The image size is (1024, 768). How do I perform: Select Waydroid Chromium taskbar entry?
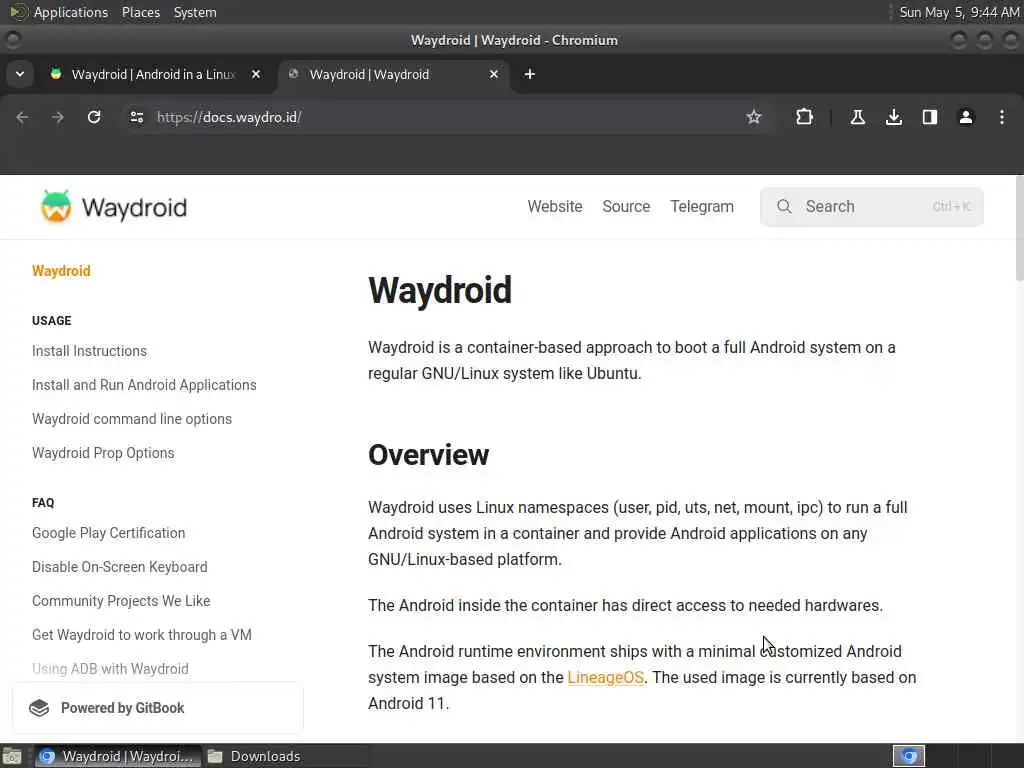(x=118, y=756)
